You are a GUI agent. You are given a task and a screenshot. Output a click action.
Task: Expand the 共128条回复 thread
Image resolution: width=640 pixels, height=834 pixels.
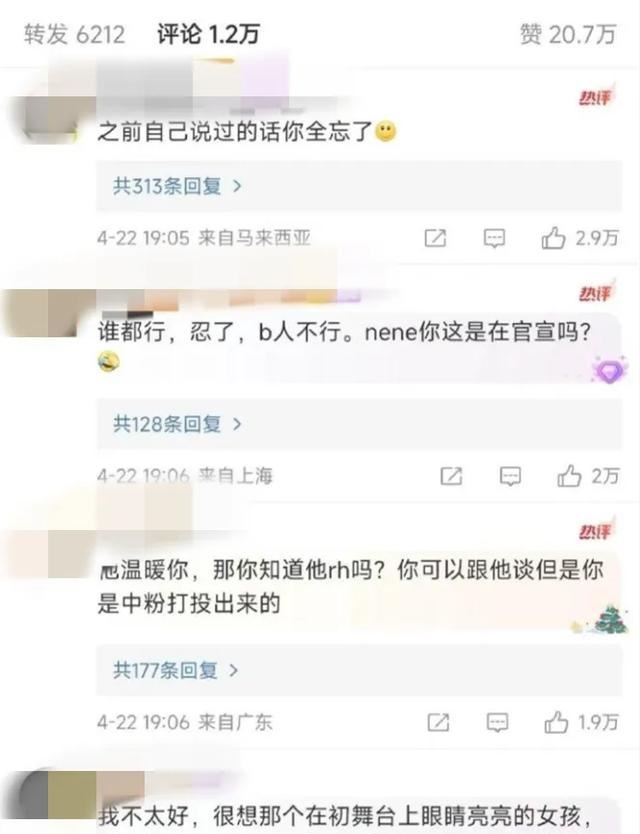click(x=359, y=424)
